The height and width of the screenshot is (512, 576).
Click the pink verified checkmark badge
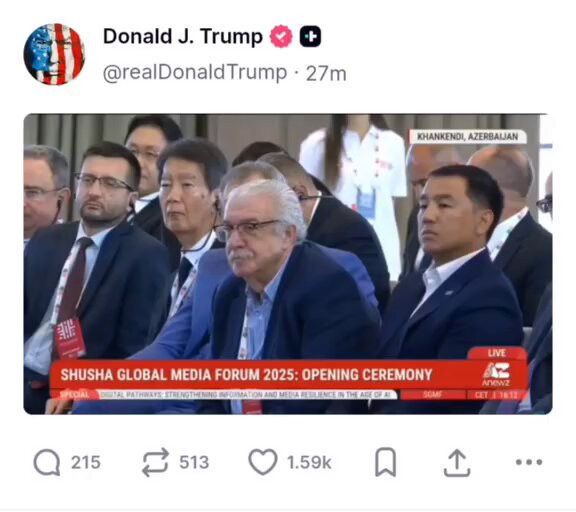[x=281, y=37]
